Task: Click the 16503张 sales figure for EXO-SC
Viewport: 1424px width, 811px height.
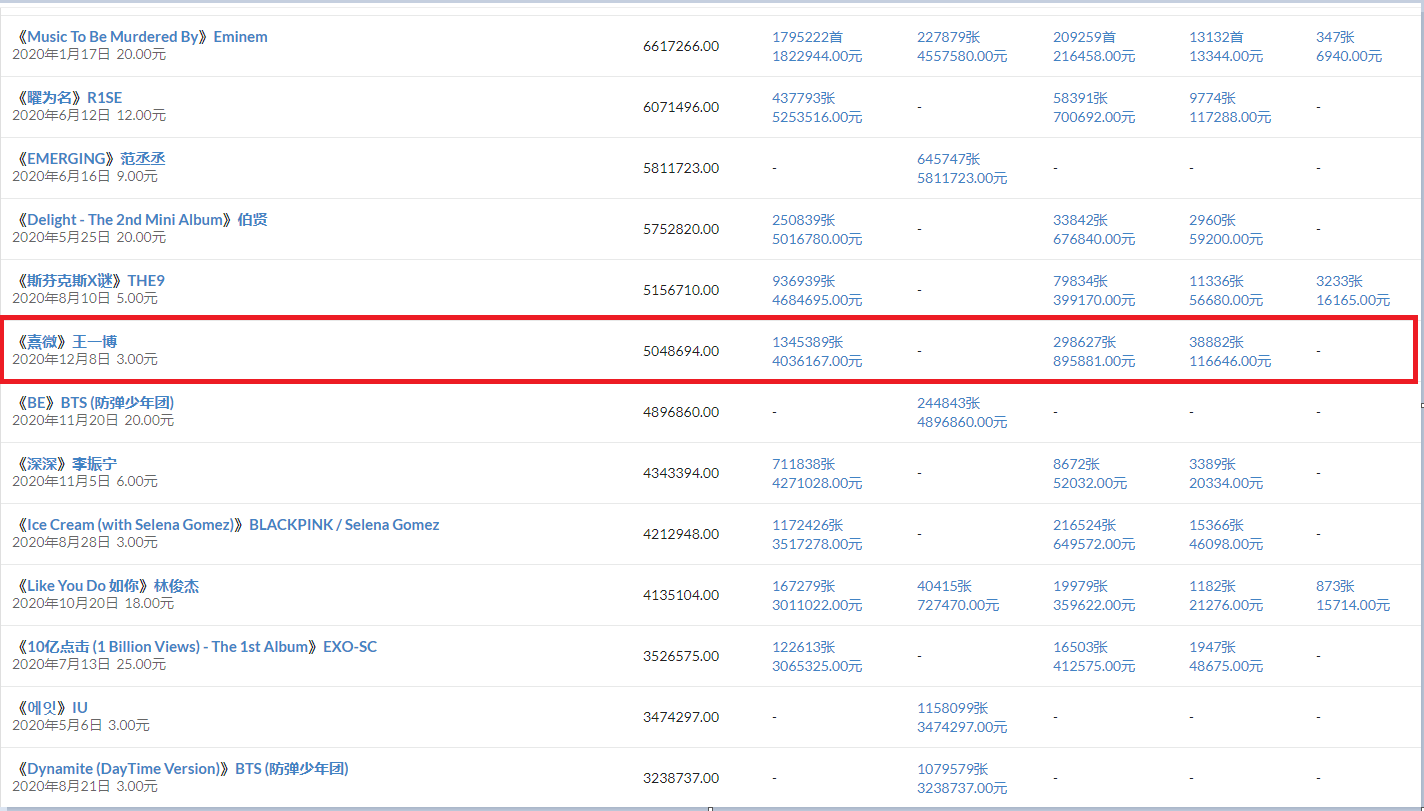Action: (x=1081, y=647)
